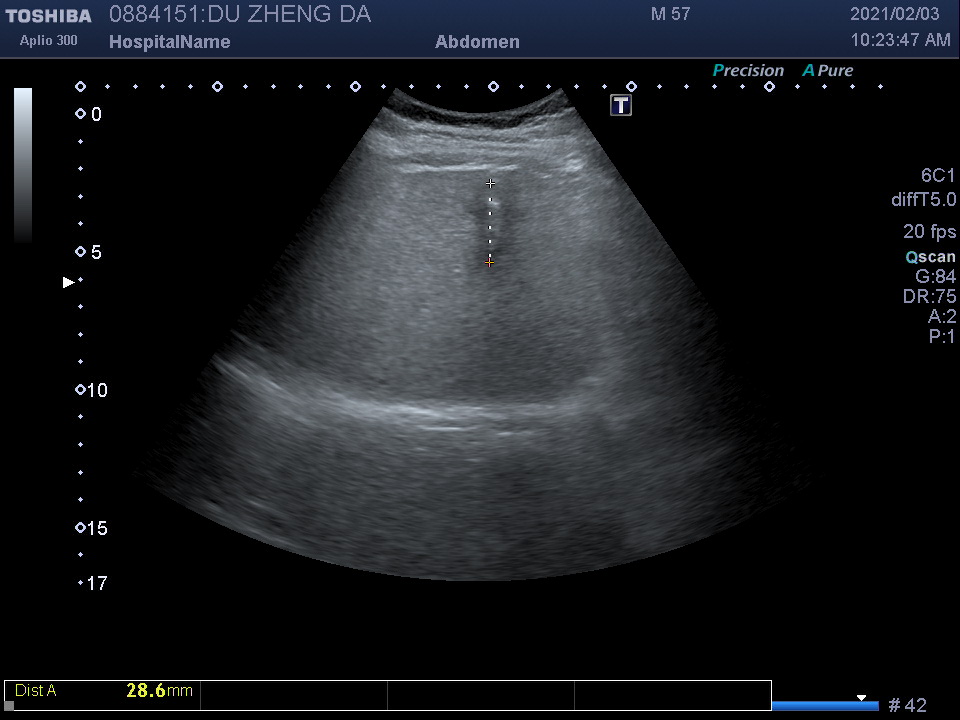Screen dimensions: 960x720
Task: Click the G:84 gain parameter
Action: click(935, 277)
